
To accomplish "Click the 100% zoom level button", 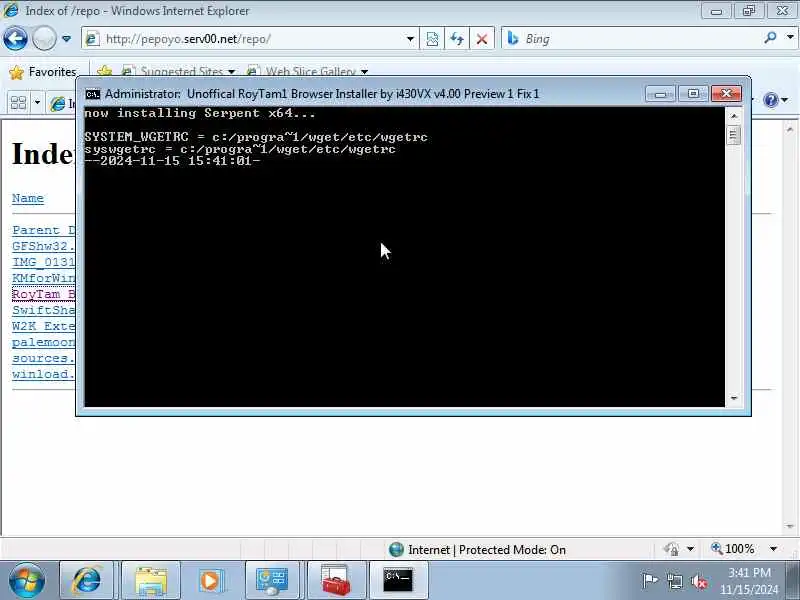I will (x=733, y=549).
